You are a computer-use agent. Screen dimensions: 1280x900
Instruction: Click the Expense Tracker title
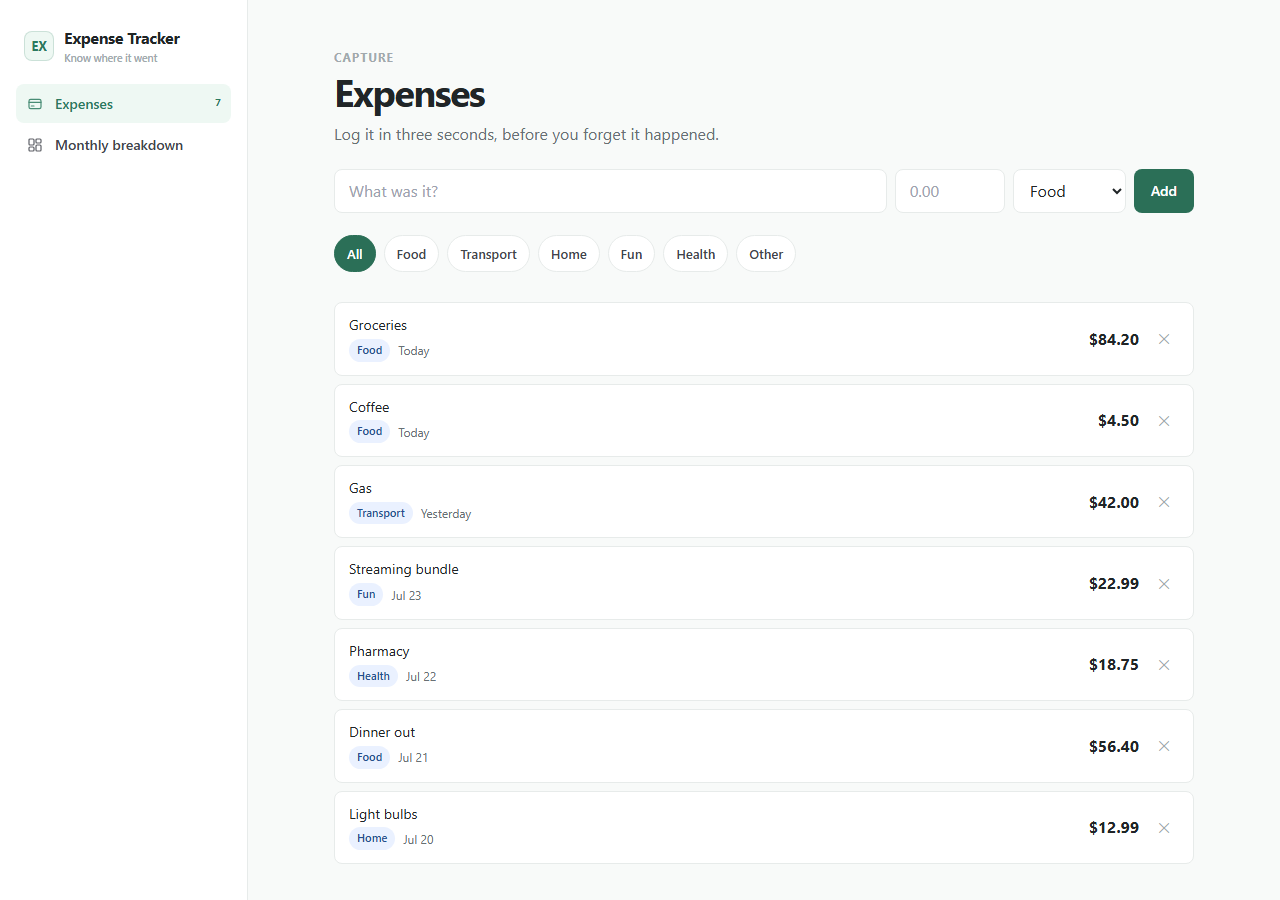[x=122, y=39]
